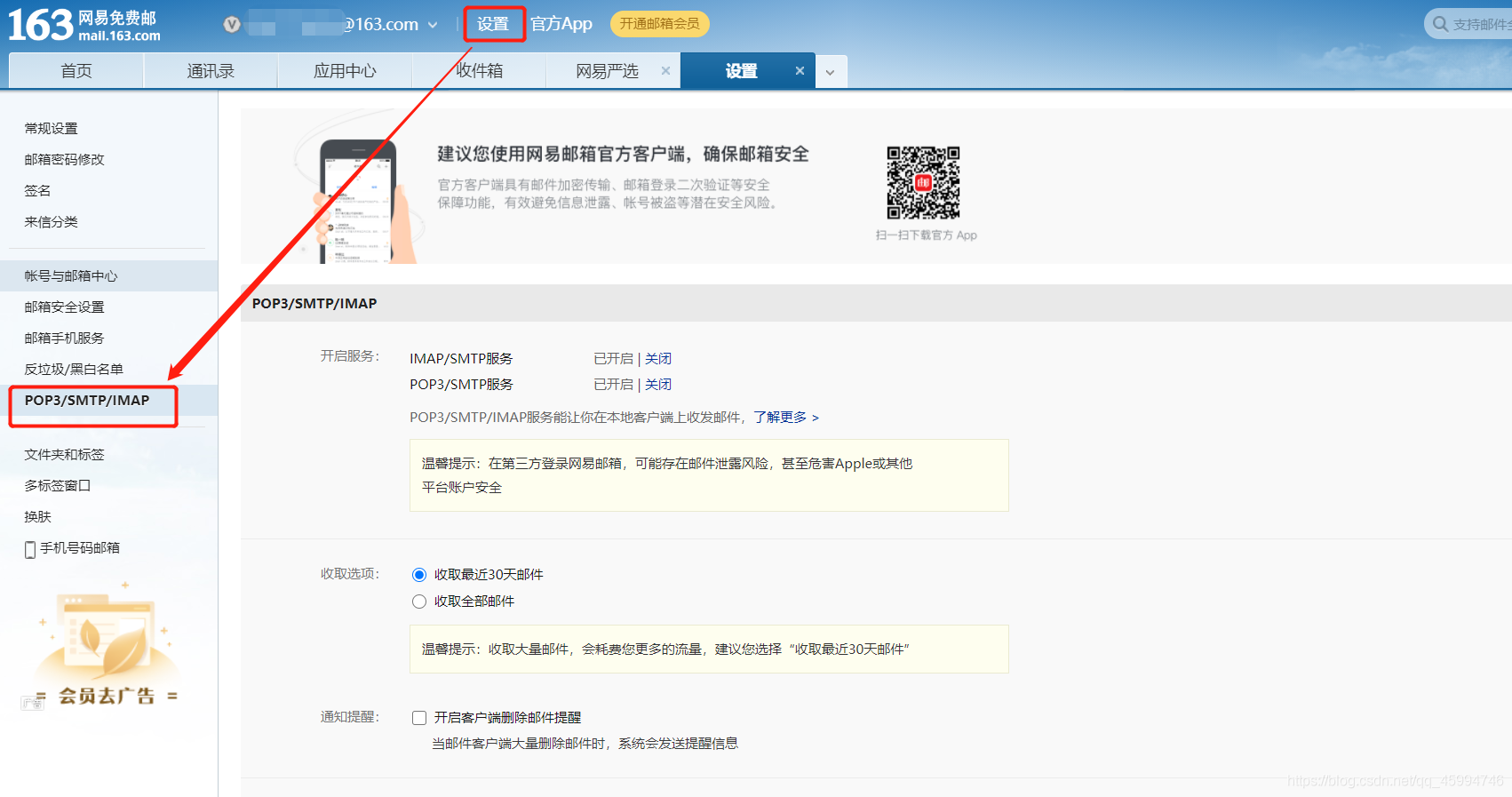This screenshot has height=797, width=1512.
Task: Click the 广告 tag icon near banner
Action: 32,703
